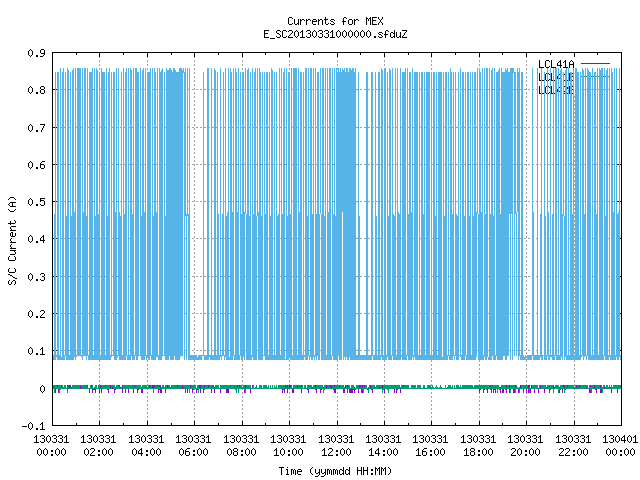Image resolution: width=640 pixels, height=480 pixels.
Task: Select the "E_SC20130331000000.sfduZ" file name subtitle
Action: point(335,34)
